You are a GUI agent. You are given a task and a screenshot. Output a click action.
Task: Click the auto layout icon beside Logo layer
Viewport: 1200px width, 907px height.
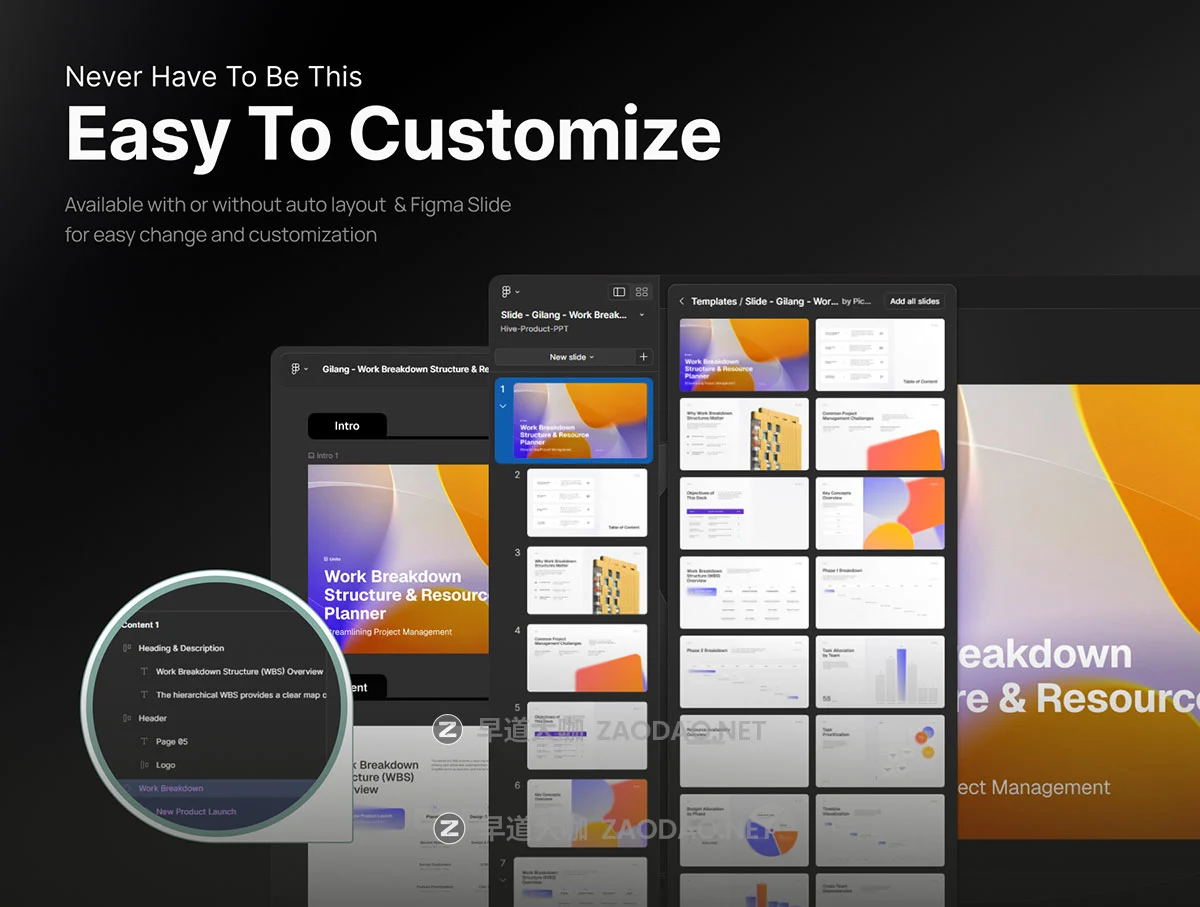pos(144,765)
